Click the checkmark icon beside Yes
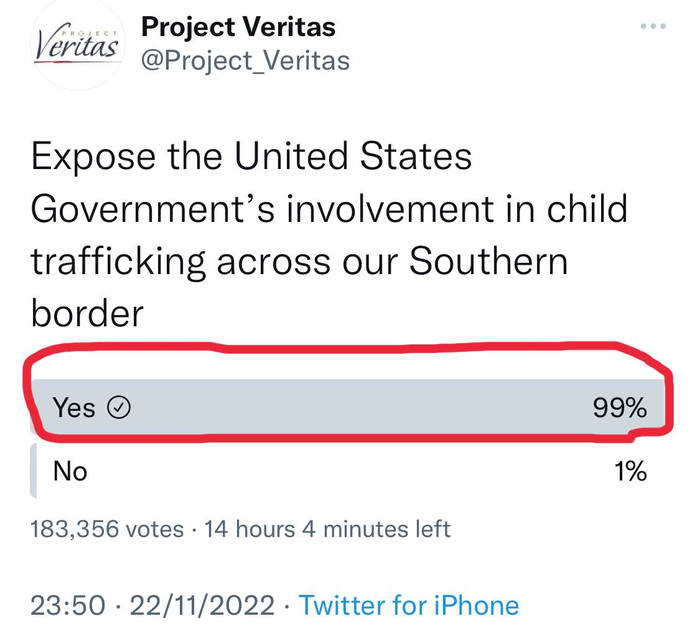Viewport: 700px width, 639px height. (119, 408)
